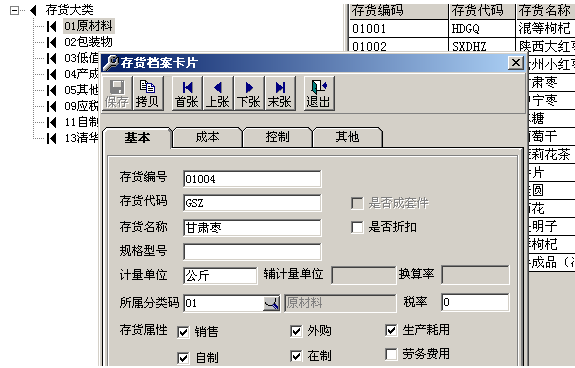
Task: Open category lookup beside 所属分类码 field
Action: [271, 303]
